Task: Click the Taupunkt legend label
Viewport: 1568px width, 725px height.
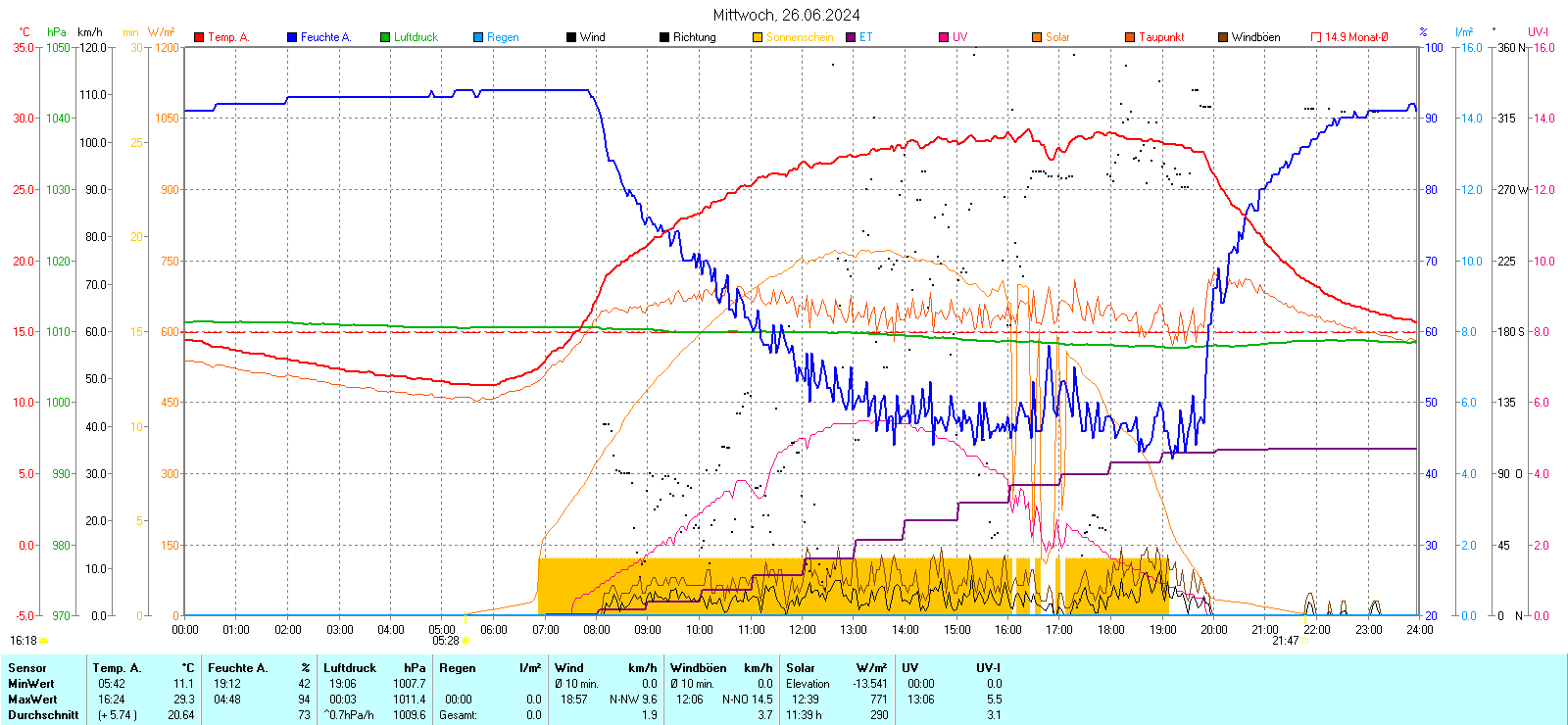Action: pyautogui.click(x=1161, y=37)
